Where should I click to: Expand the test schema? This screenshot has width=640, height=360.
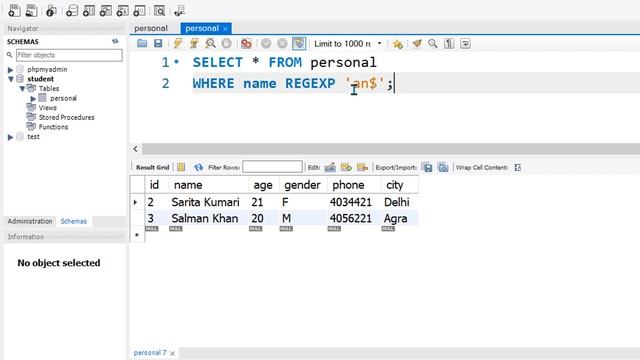[10, 137]
